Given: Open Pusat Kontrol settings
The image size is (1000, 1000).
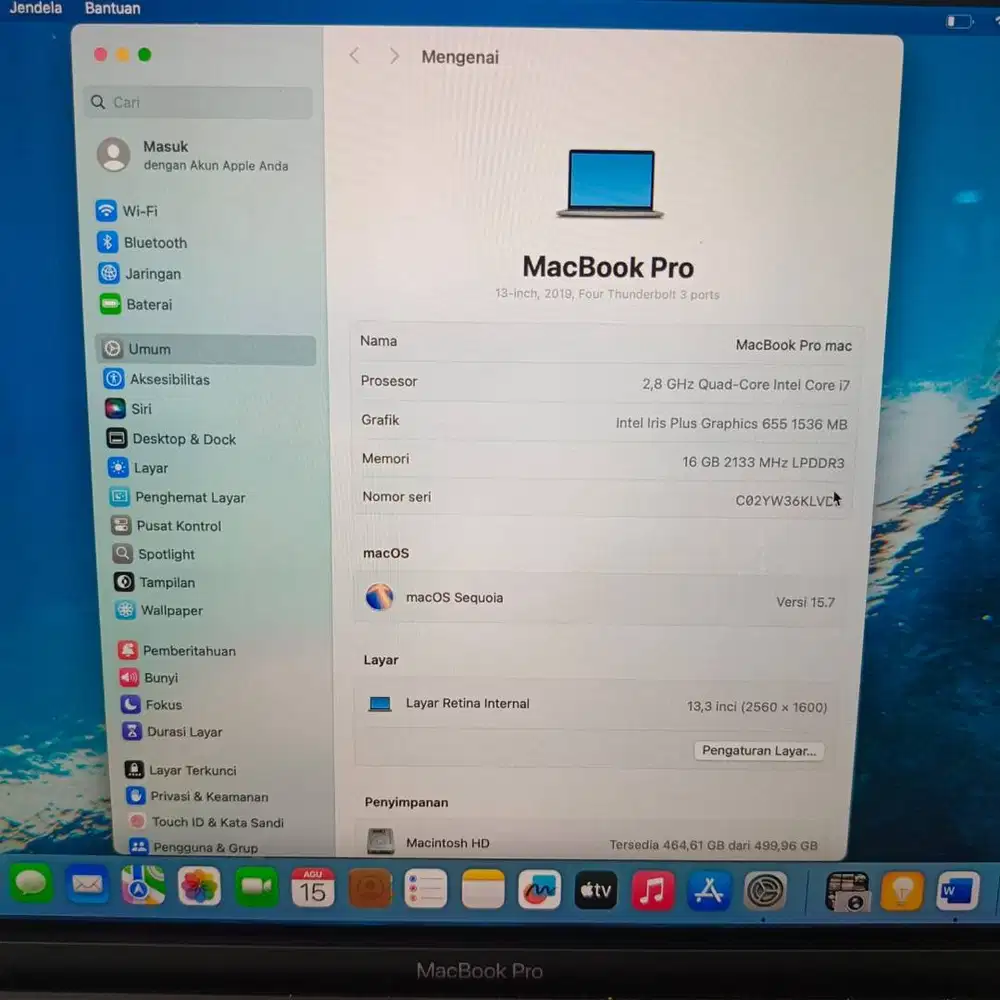Looking at the screenshot, I should coord(166,526).
